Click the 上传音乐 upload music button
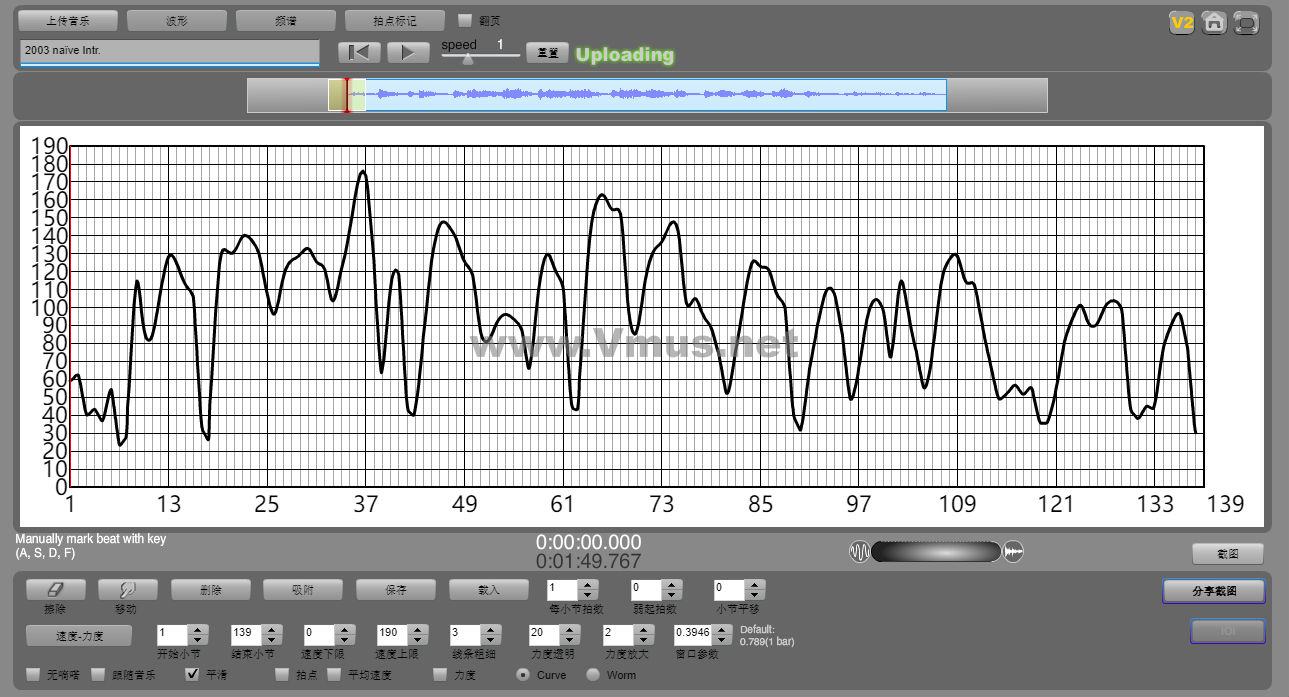Viewport: 1289px width, 697px height. [68, 20]
